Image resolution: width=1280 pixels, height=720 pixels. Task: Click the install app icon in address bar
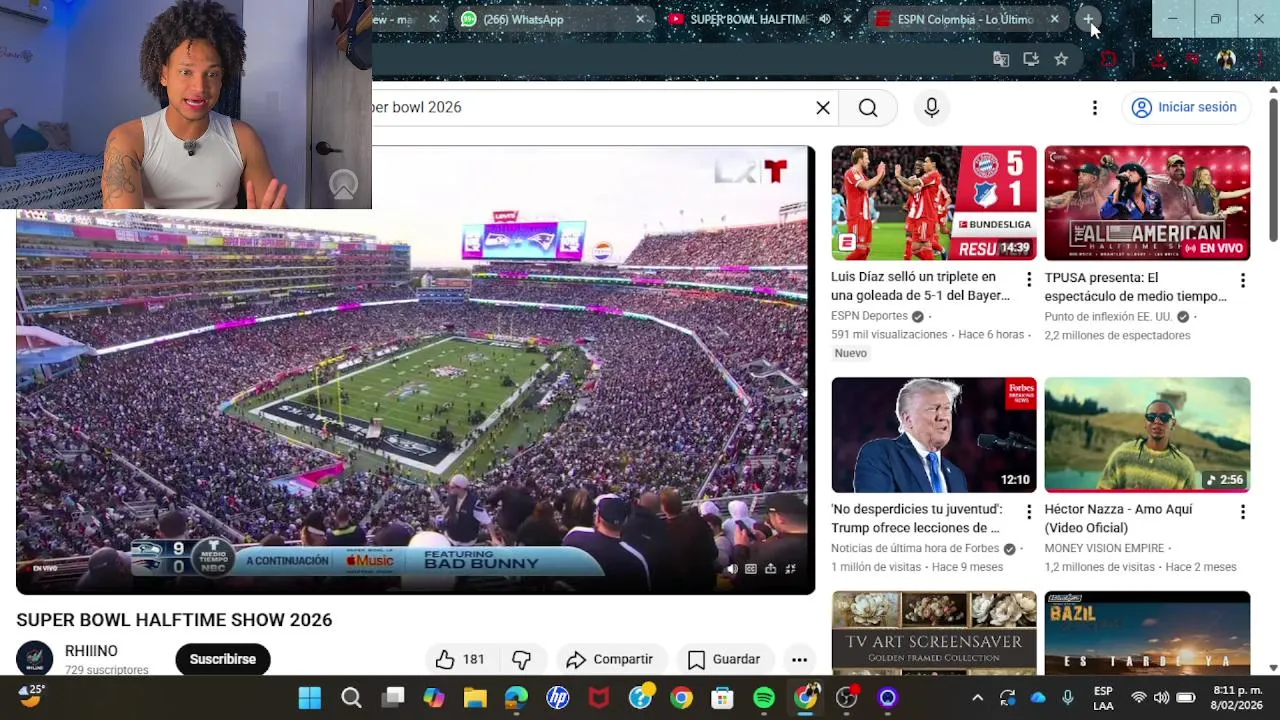click(x=1031, y=59)
